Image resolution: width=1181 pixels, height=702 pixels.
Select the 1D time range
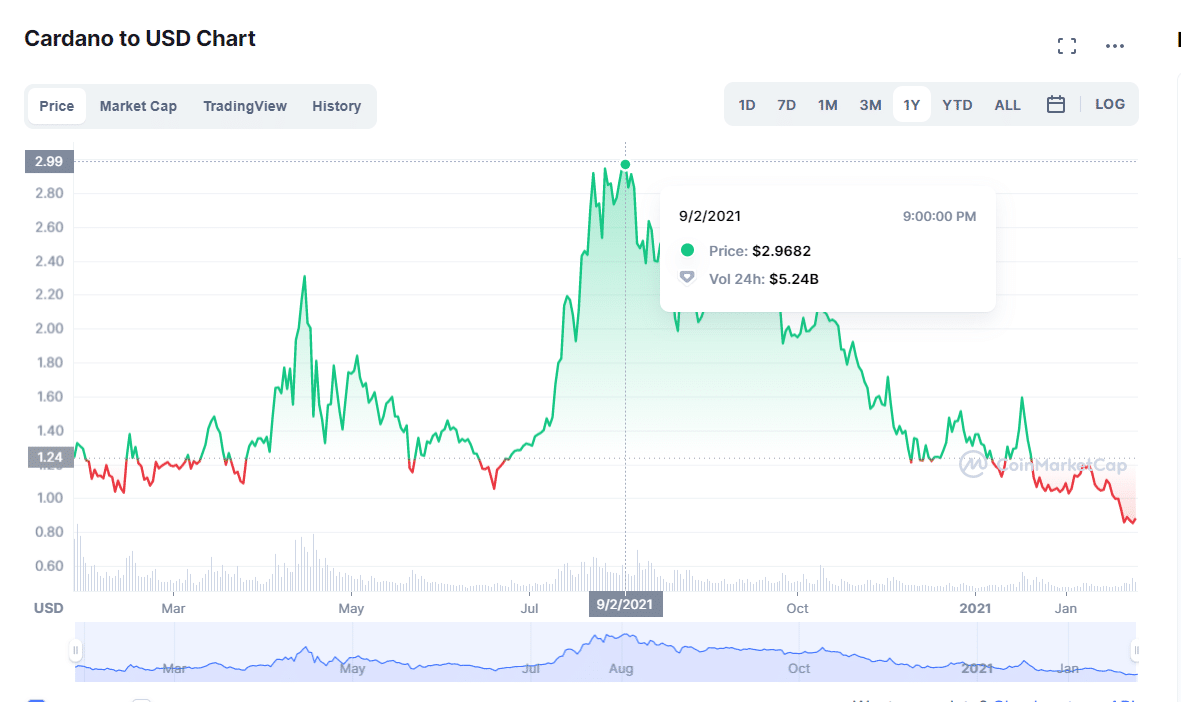click(x=746, y=105)
